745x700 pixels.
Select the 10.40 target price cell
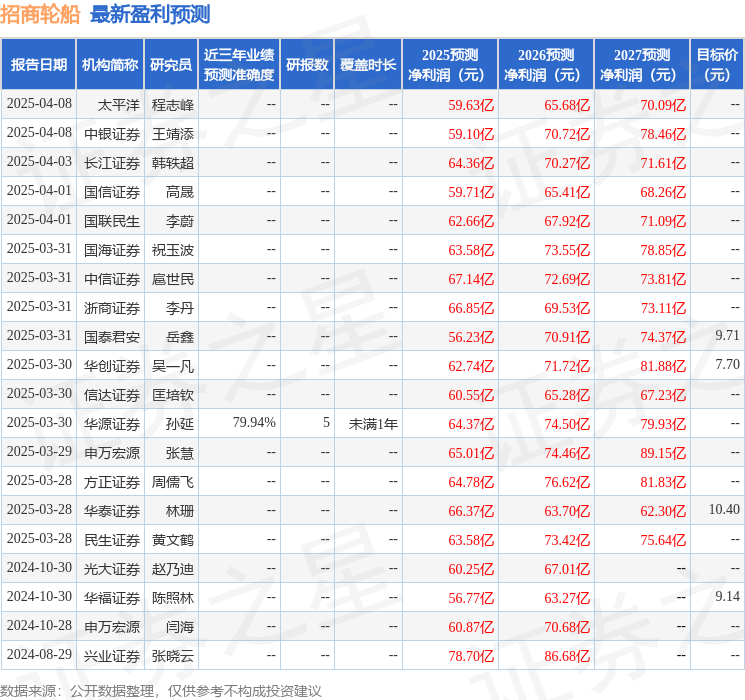(724, 510)
